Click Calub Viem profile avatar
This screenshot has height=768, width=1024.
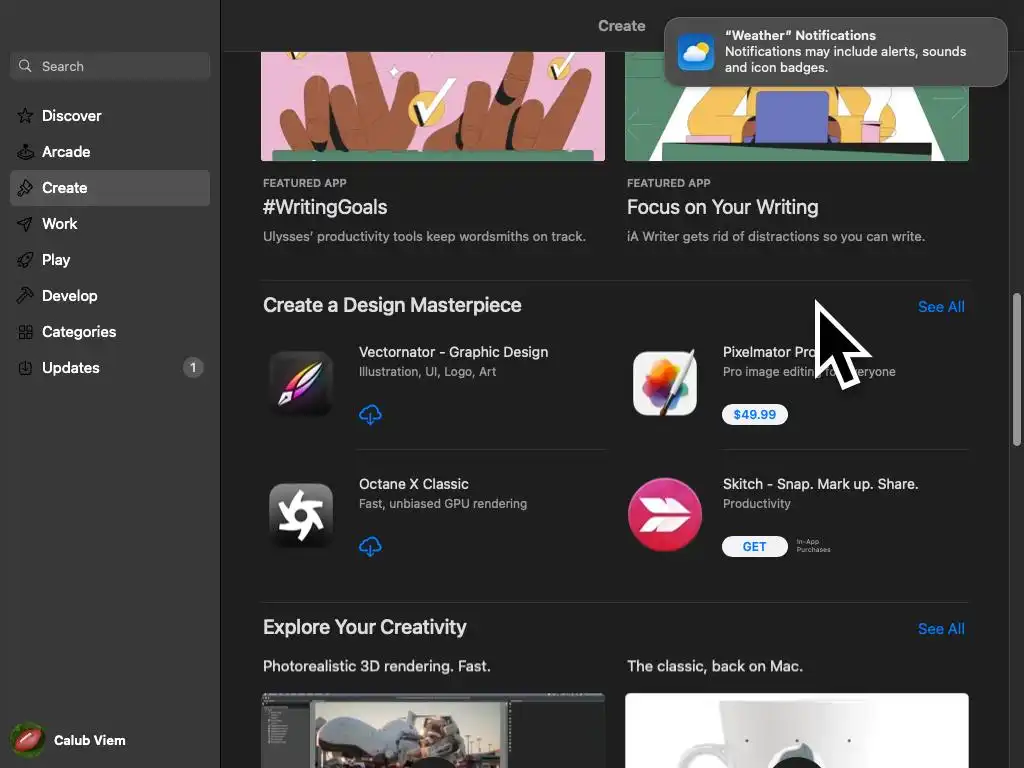(27, 740)
